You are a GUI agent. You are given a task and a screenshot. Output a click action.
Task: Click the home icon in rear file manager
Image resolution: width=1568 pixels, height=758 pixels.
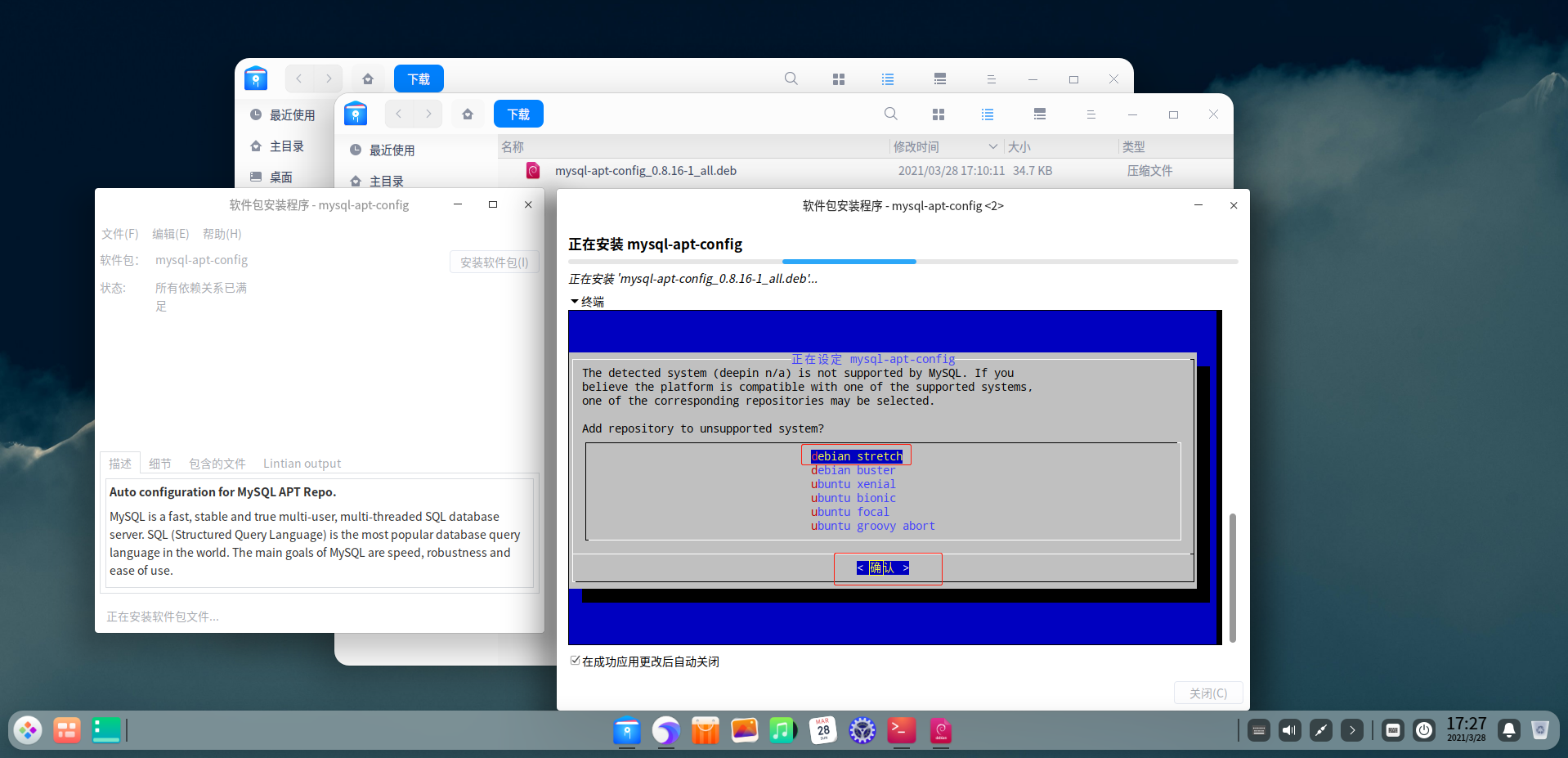368,78
